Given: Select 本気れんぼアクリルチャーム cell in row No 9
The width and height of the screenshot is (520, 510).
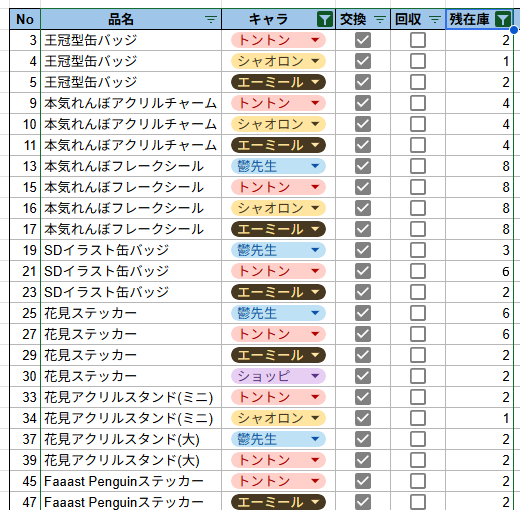Looking at the screenshot, I should [x=131, y=103].
